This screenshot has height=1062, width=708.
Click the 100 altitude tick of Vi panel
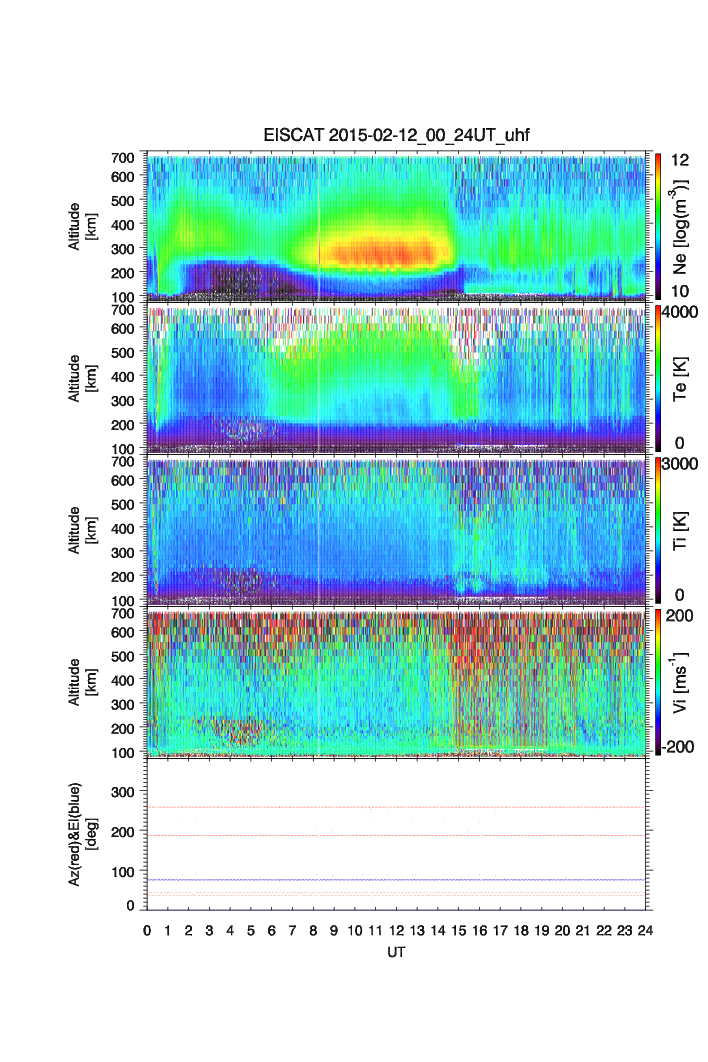[123, 752]
